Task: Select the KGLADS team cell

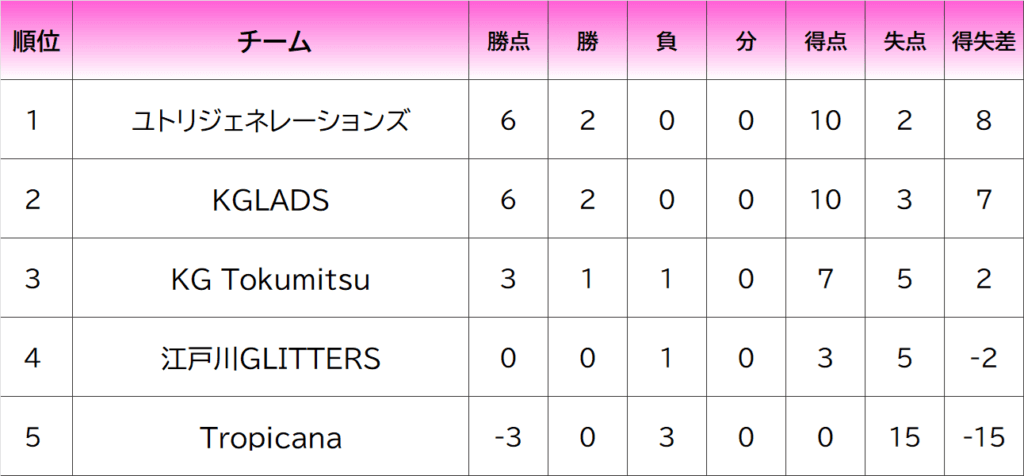Action: tap(271, 200)
